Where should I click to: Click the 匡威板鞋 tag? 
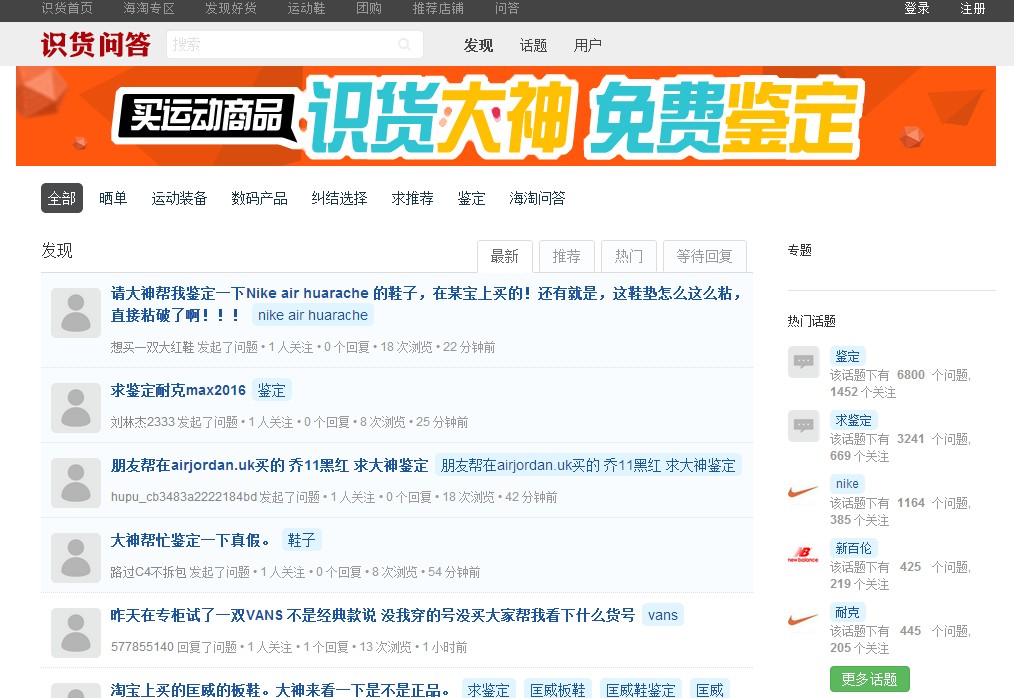pyautogui.click(x=557, y=690)
